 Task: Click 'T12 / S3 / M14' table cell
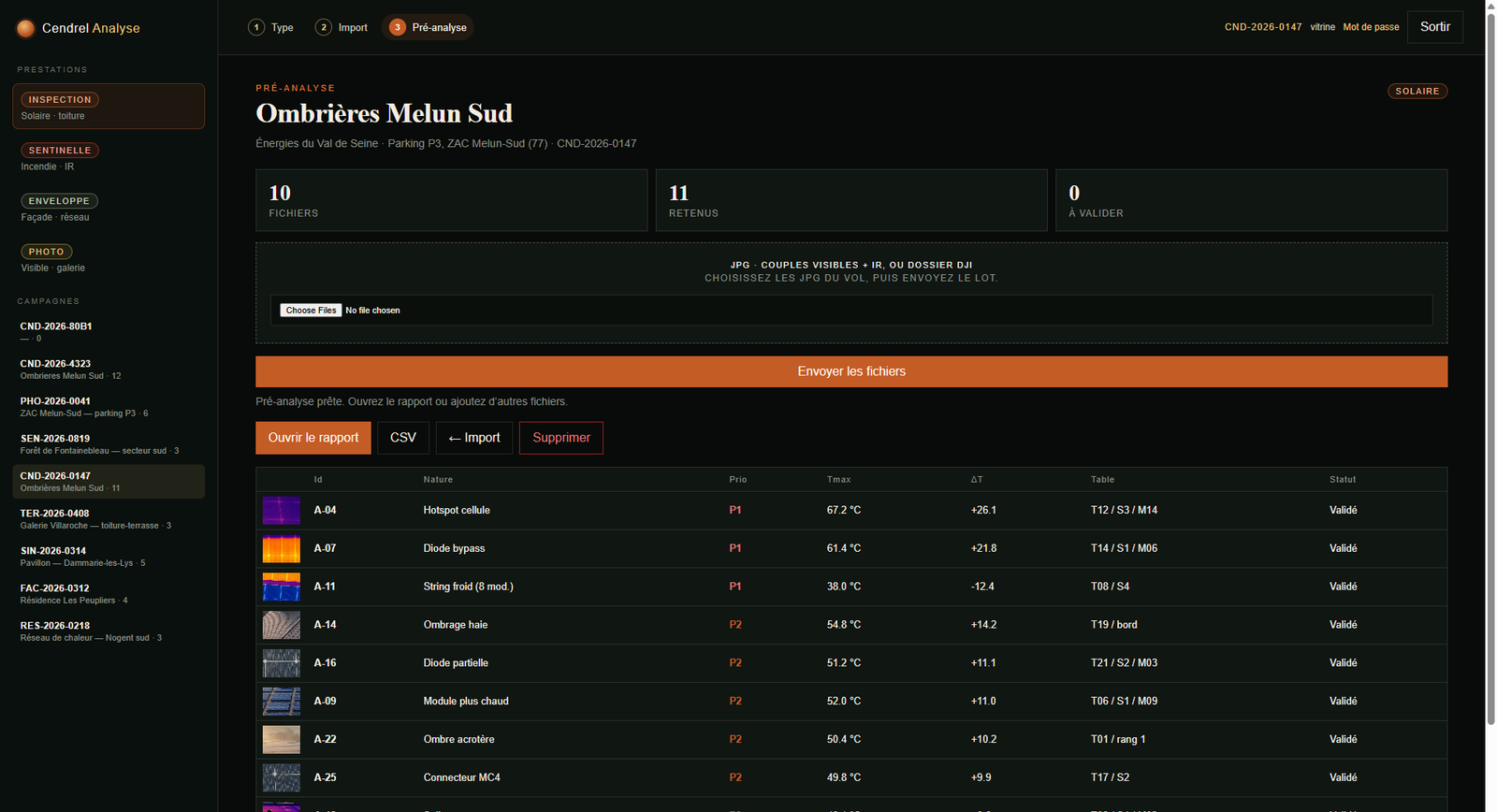[x=1124, y=511]
